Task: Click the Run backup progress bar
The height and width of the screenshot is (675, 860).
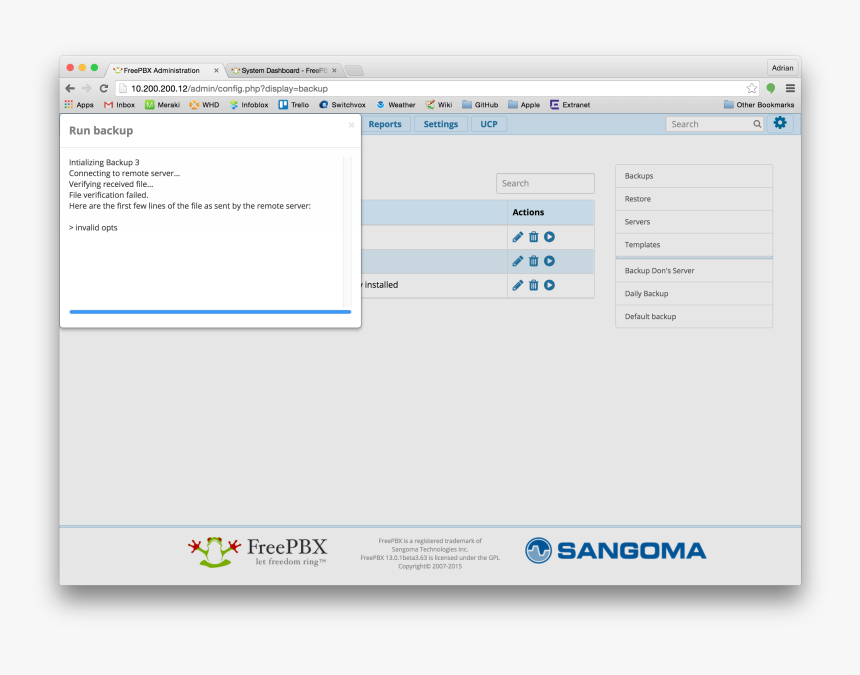Action: (x=210, y=312)
